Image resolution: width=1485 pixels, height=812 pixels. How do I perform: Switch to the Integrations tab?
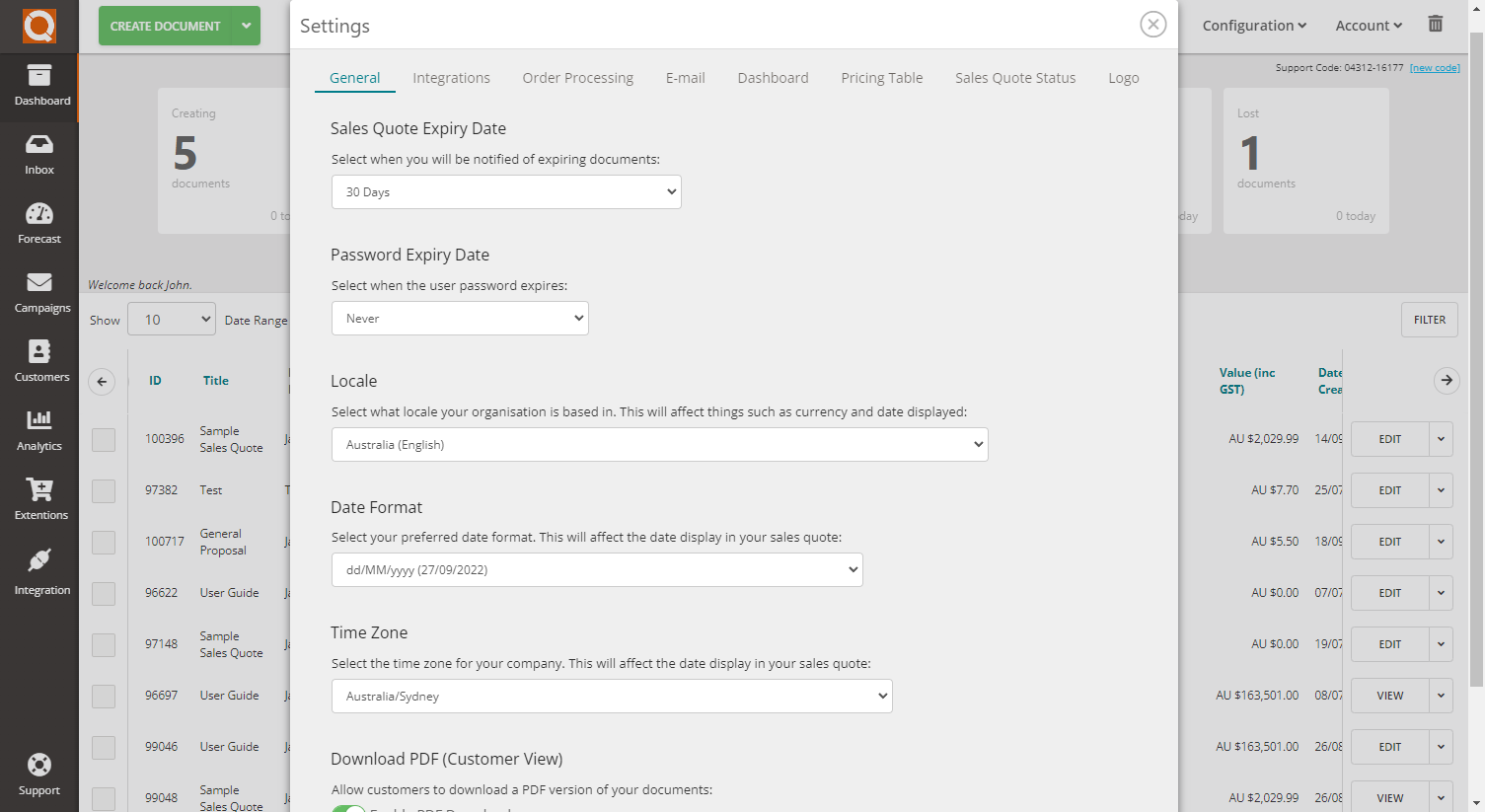click(451, 77)
